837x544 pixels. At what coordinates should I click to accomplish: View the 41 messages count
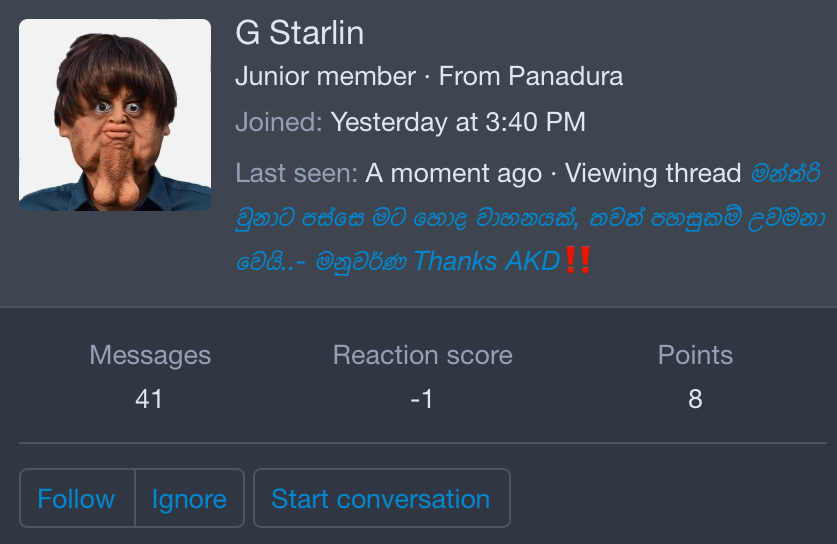click(x=149, y=399)
